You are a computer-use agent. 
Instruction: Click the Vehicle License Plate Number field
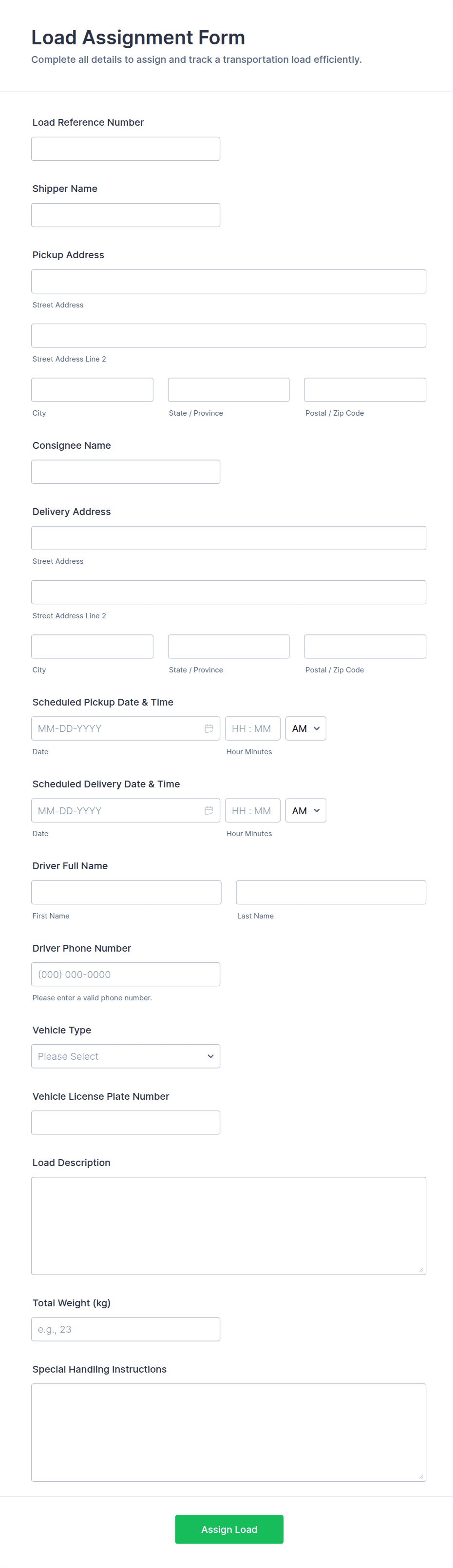pyautogui.click(x=126, y=1123)
